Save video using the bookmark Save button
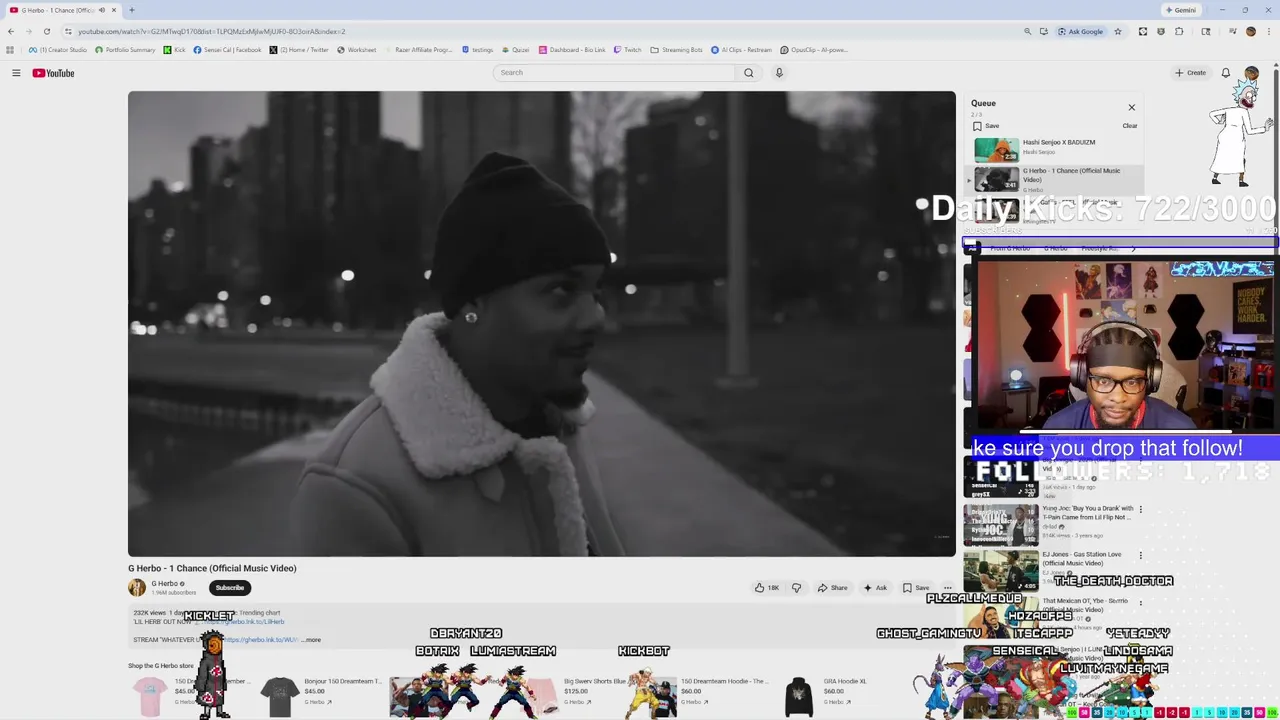 pyautogui.click(x=916, y=588)
